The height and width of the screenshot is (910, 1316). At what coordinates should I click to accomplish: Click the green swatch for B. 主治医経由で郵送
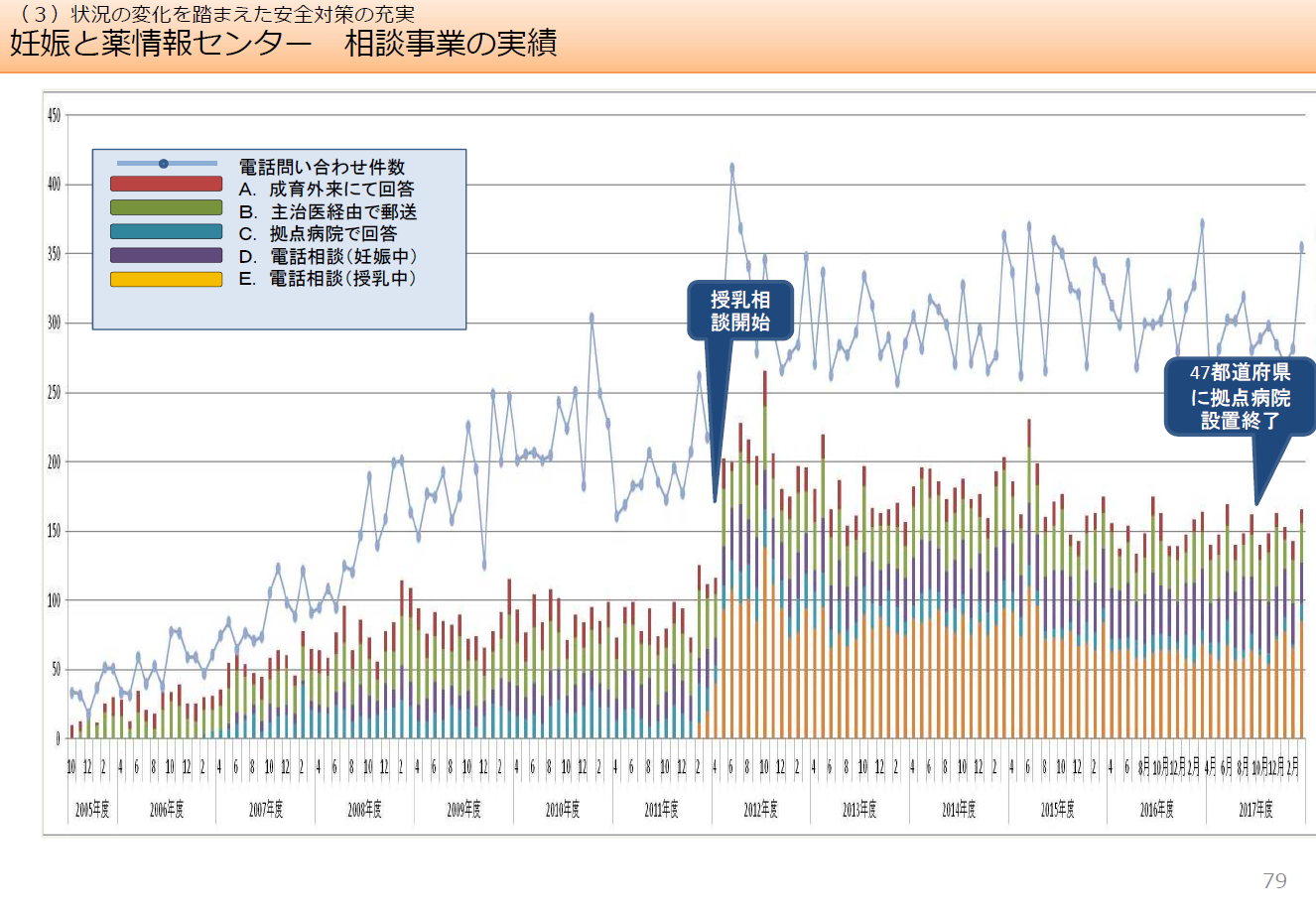point(166,207)
